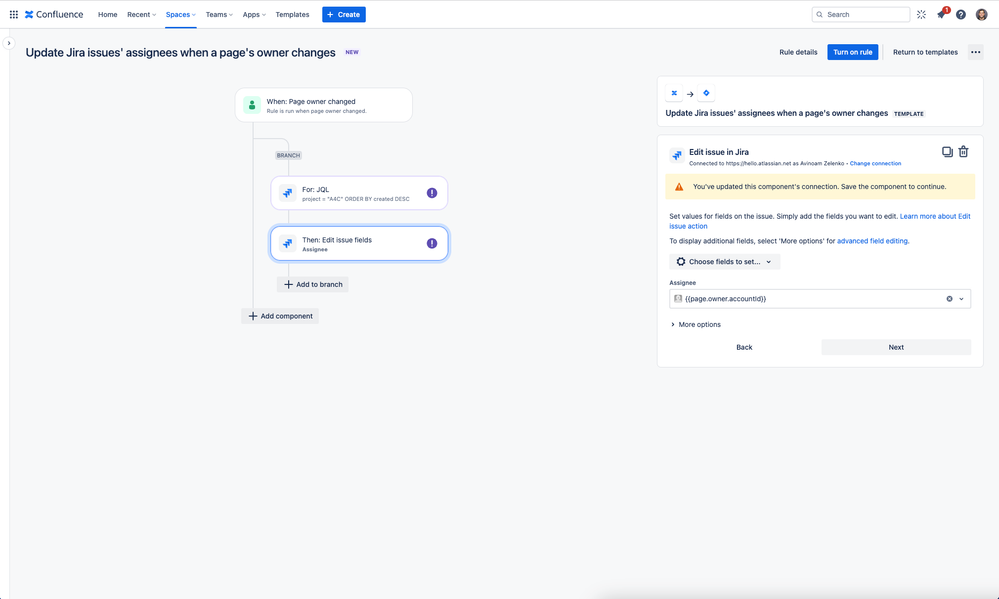
Task: Click the orange warning triangle in banner
Action: click(x=679, y=187)
